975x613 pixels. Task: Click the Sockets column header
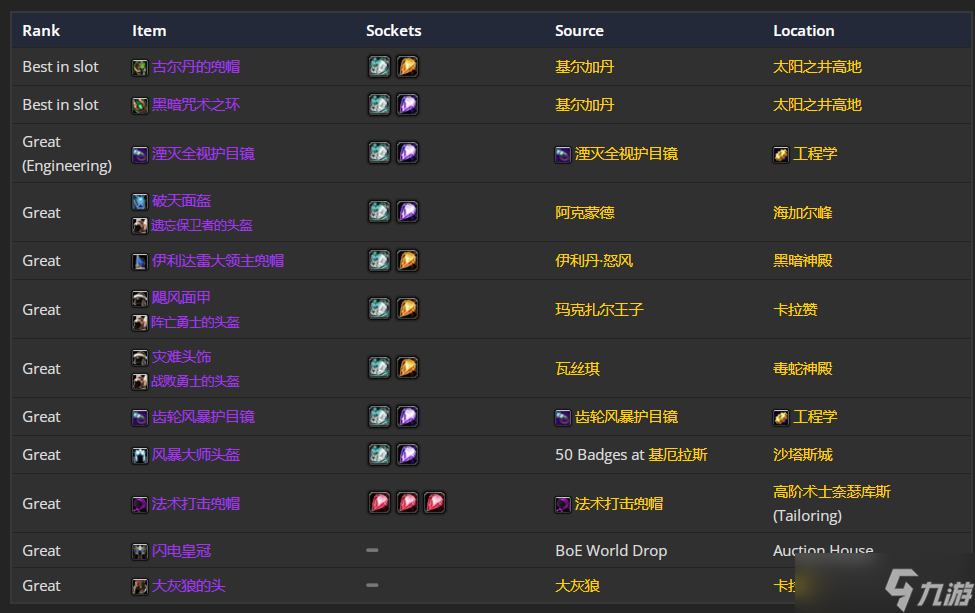394,30
